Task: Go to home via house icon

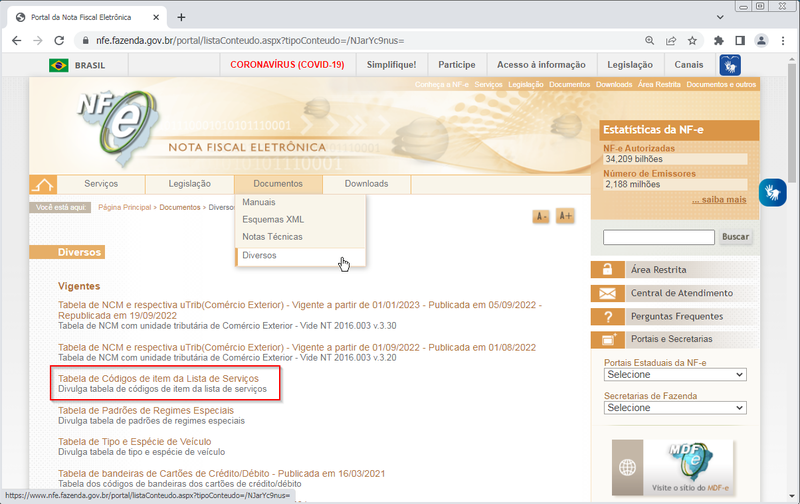Action: coord(43,185)
